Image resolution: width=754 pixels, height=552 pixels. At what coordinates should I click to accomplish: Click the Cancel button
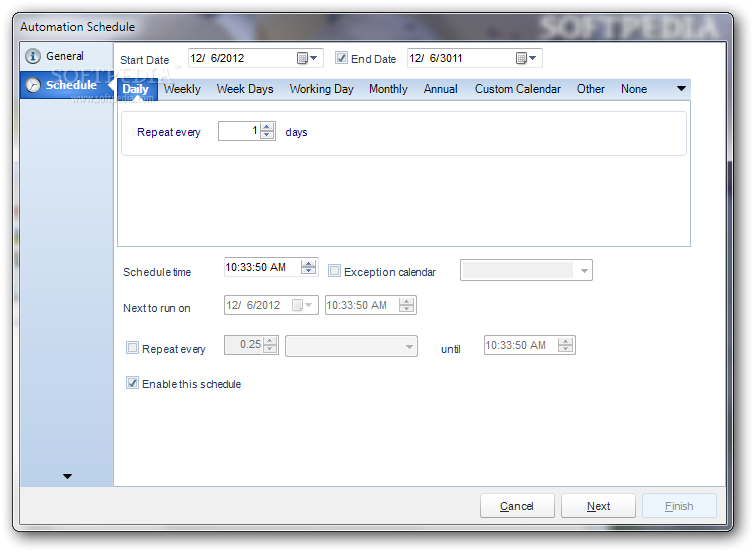pos(517,506)
